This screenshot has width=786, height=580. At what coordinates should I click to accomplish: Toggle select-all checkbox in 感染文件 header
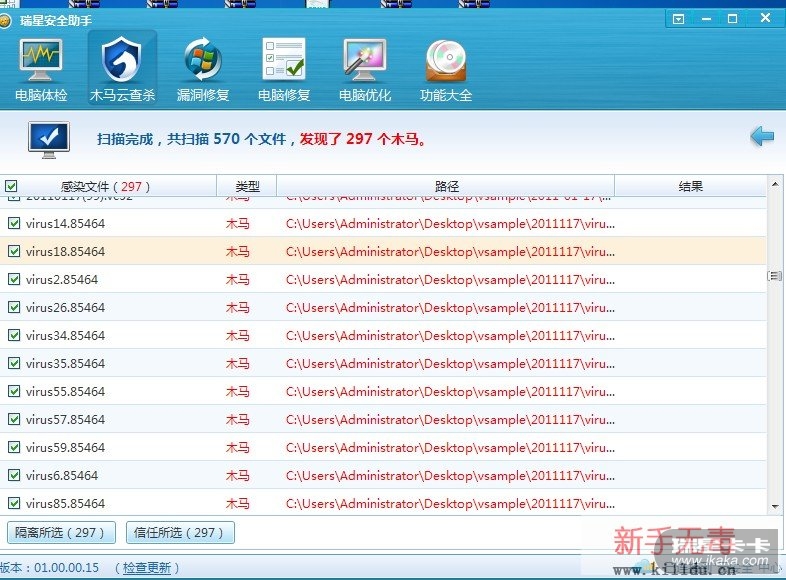pos(11,186)
